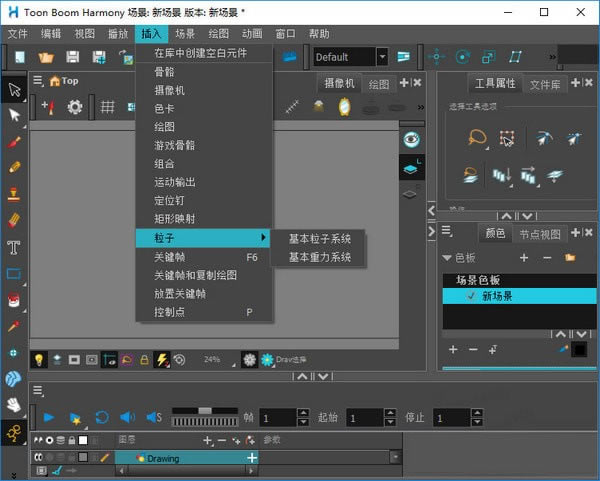Image resolution: width=600 pixels, height=481 pixels.
Task: Click the 帧 frame number input field
Action: (277, 417)
